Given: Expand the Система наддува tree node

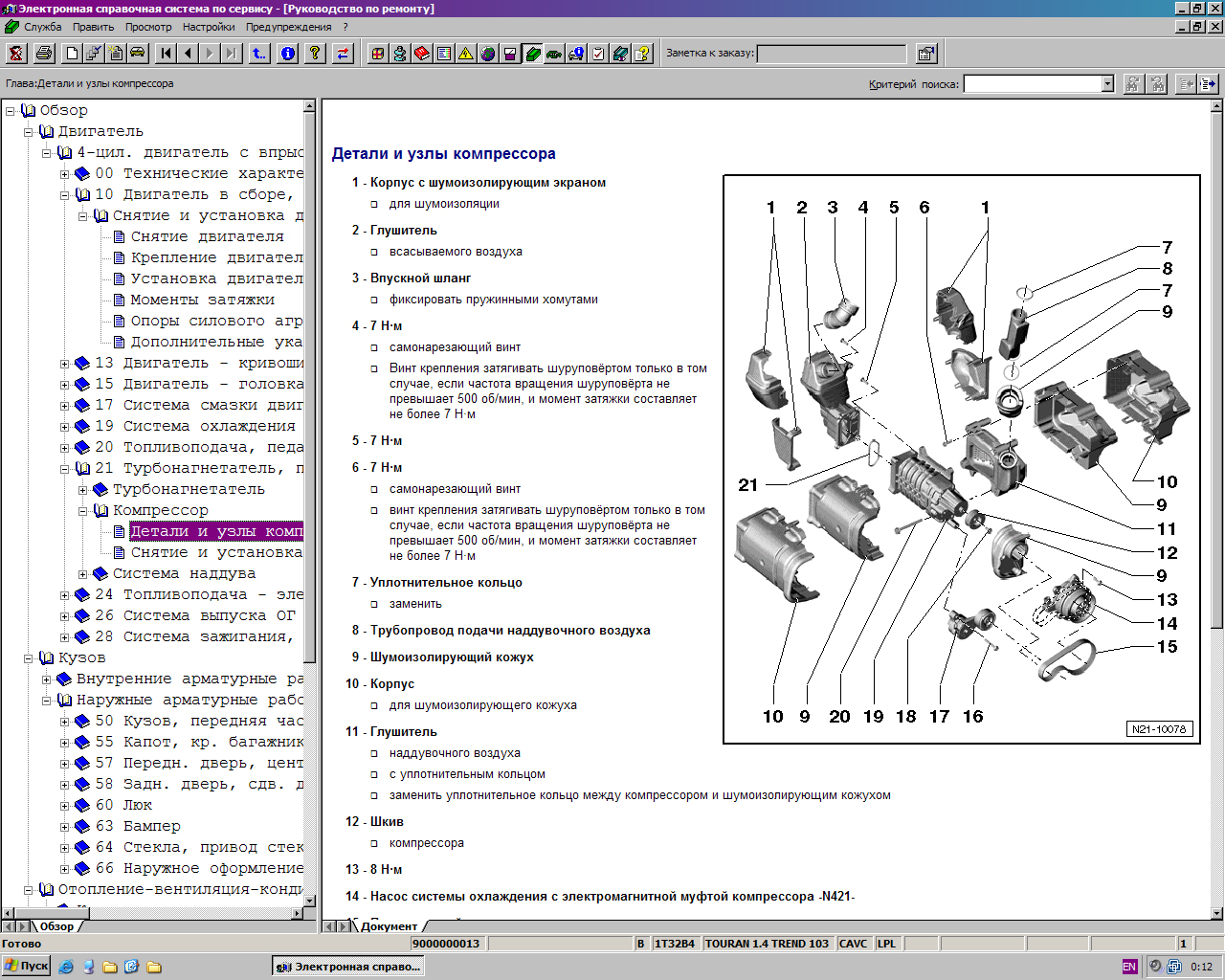Looking at the screenshot, I should click(x=83, y=574).
